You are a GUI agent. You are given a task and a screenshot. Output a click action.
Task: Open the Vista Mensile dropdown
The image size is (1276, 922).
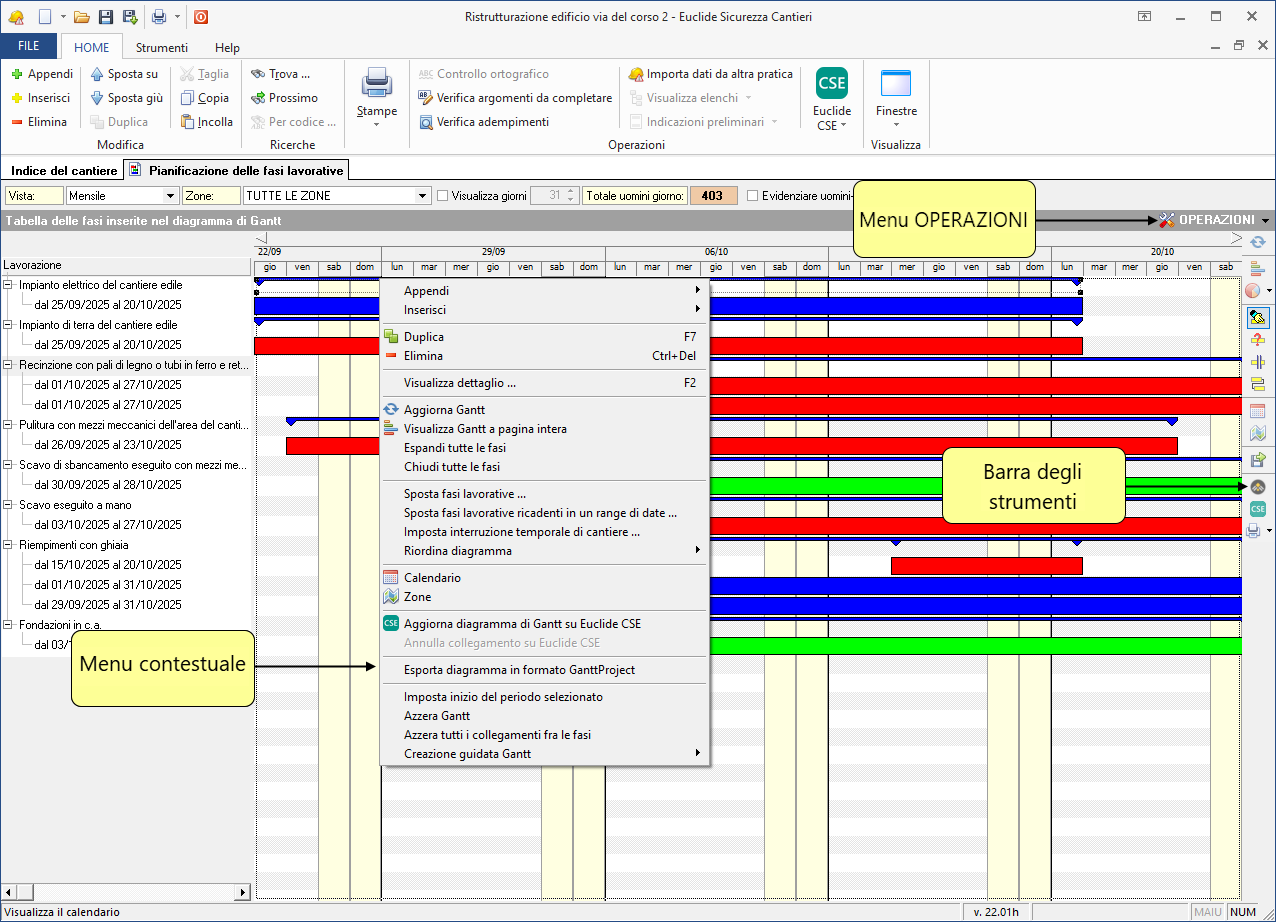click(x=170, y=196)
